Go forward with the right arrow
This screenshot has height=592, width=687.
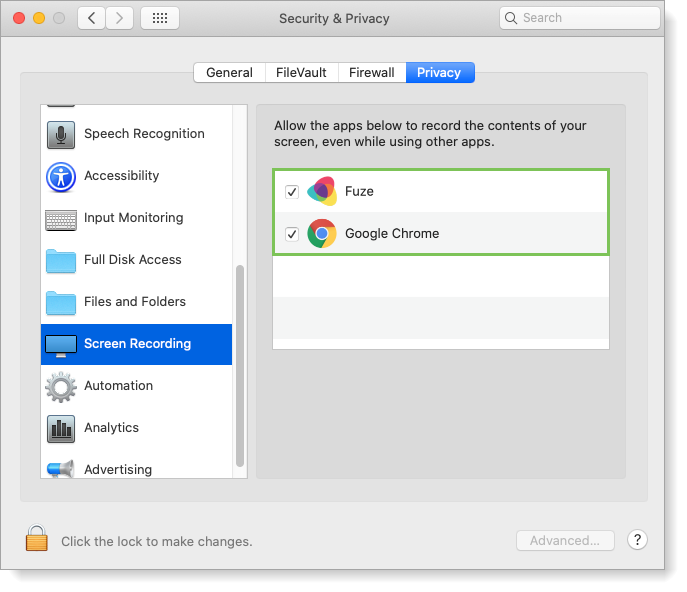119,18
